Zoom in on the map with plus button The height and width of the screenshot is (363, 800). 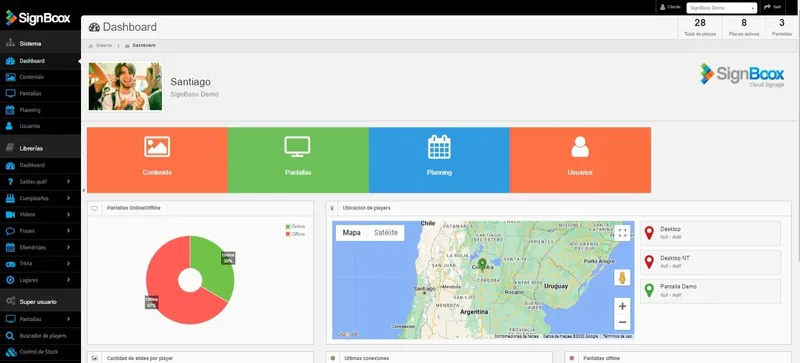[x=622, y=306]
